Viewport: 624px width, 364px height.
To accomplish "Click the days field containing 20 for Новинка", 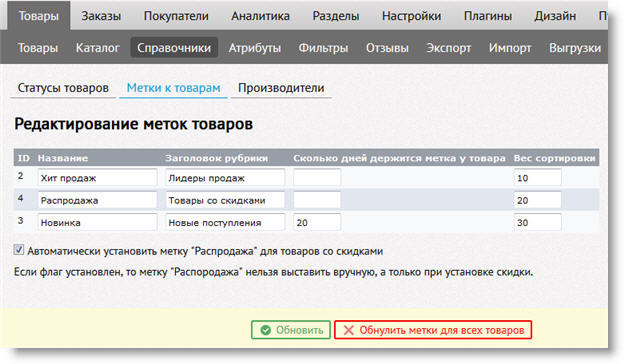I will (317, 222).
